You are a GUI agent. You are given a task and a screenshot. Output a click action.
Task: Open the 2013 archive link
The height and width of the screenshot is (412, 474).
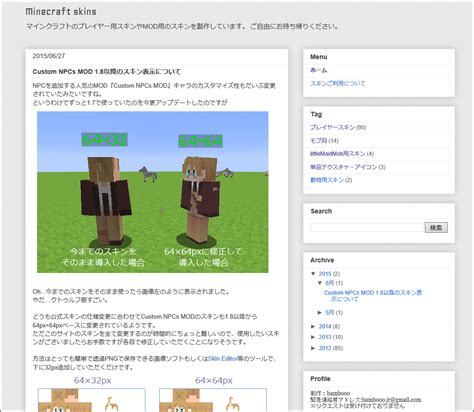(325, 337)
